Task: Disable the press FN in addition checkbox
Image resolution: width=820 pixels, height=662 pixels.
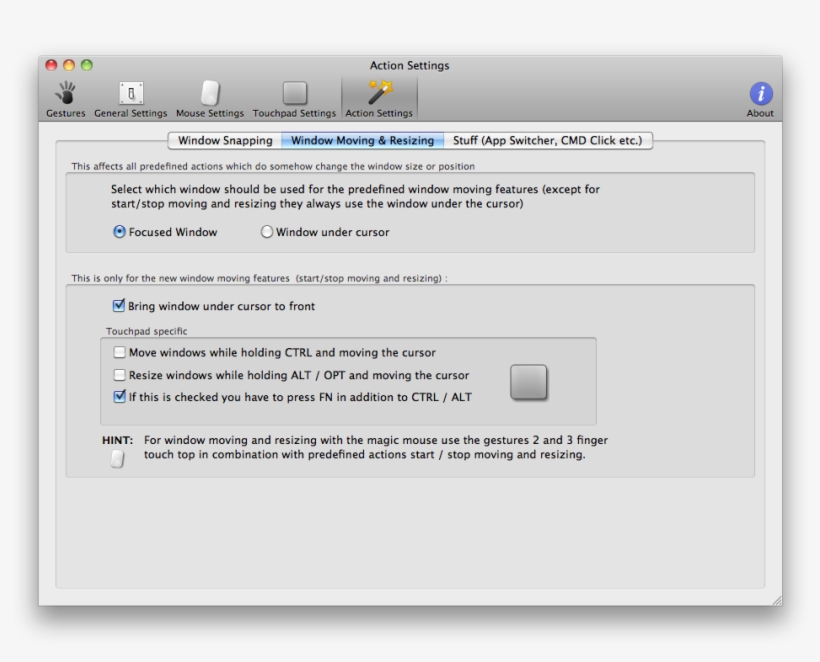Action: coord(120,396)
